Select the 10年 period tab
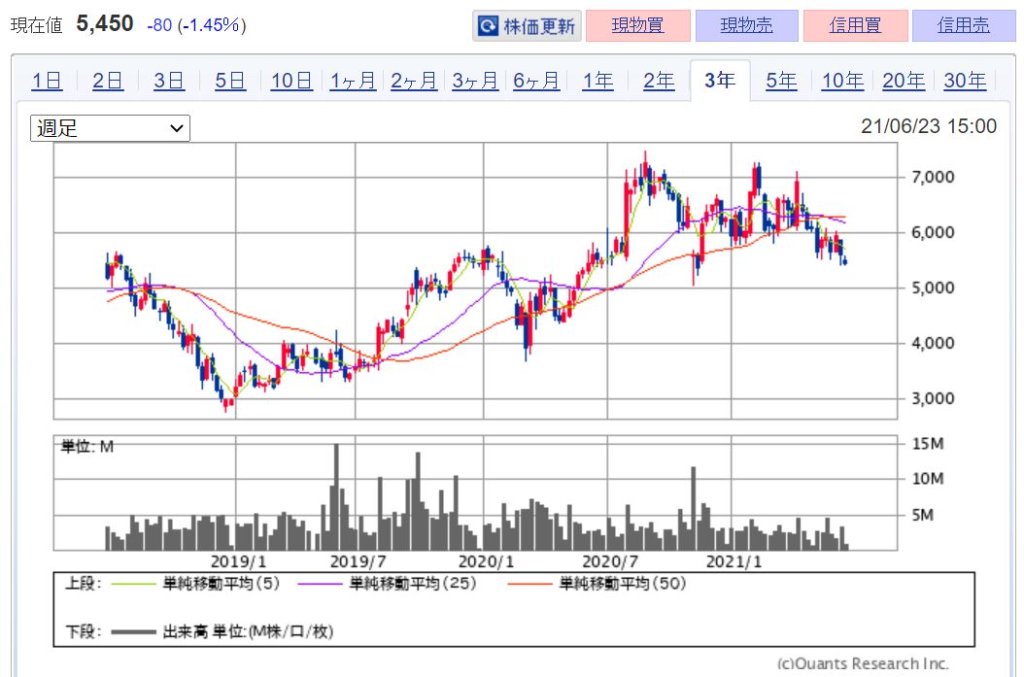 tap(842, 80)
